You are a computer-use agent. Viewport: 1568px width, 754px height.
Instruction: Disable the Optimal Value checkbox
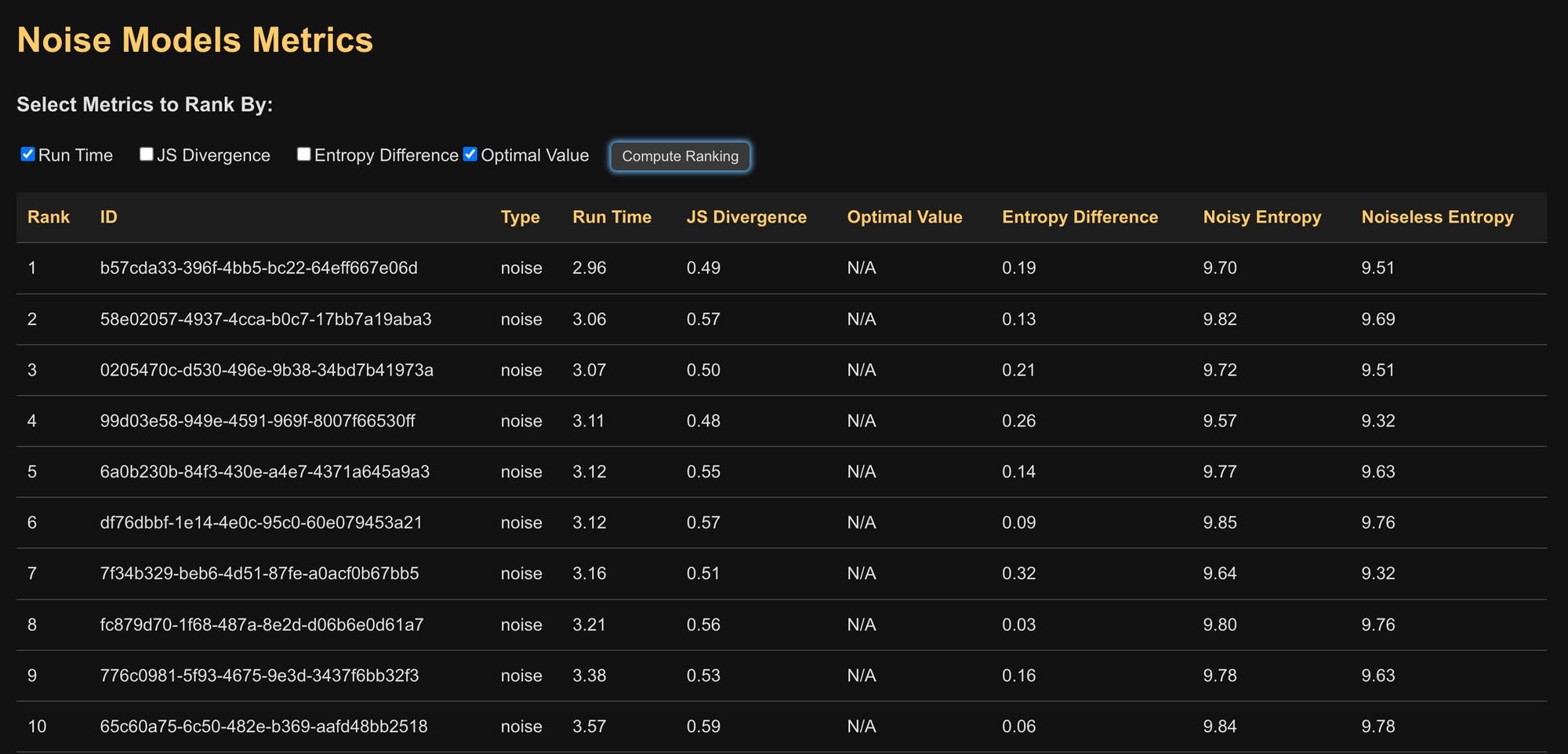pyautogui.click(x=470, y=154)
